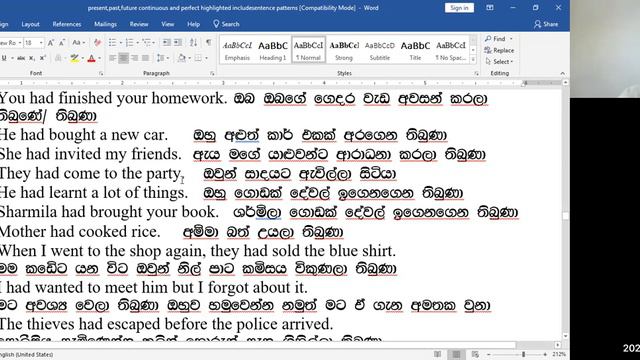Align text to the right
The height and width of the screenshot is (360, 640).
(134, 58)
